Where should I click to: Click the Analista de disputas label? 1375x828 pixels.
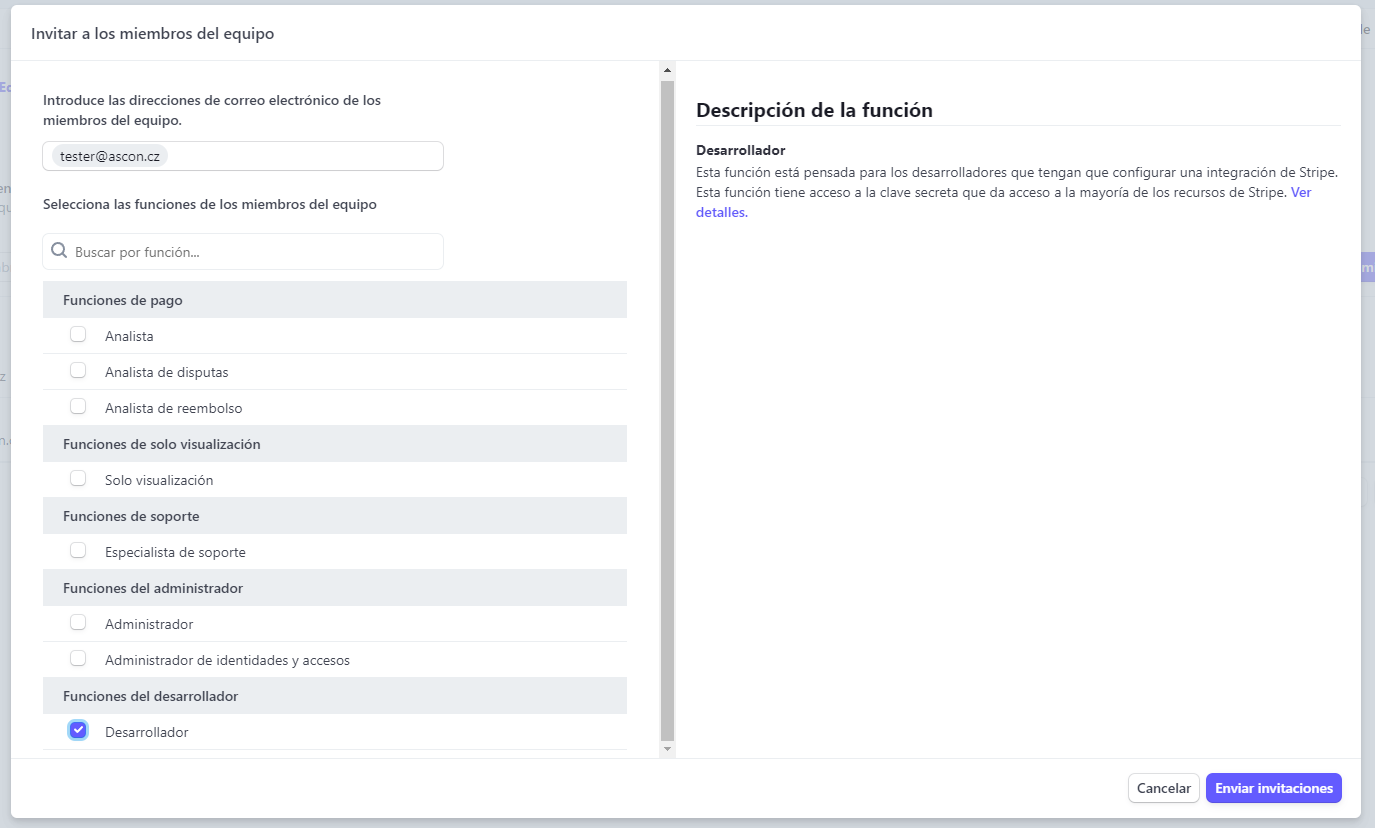[167, 372]
